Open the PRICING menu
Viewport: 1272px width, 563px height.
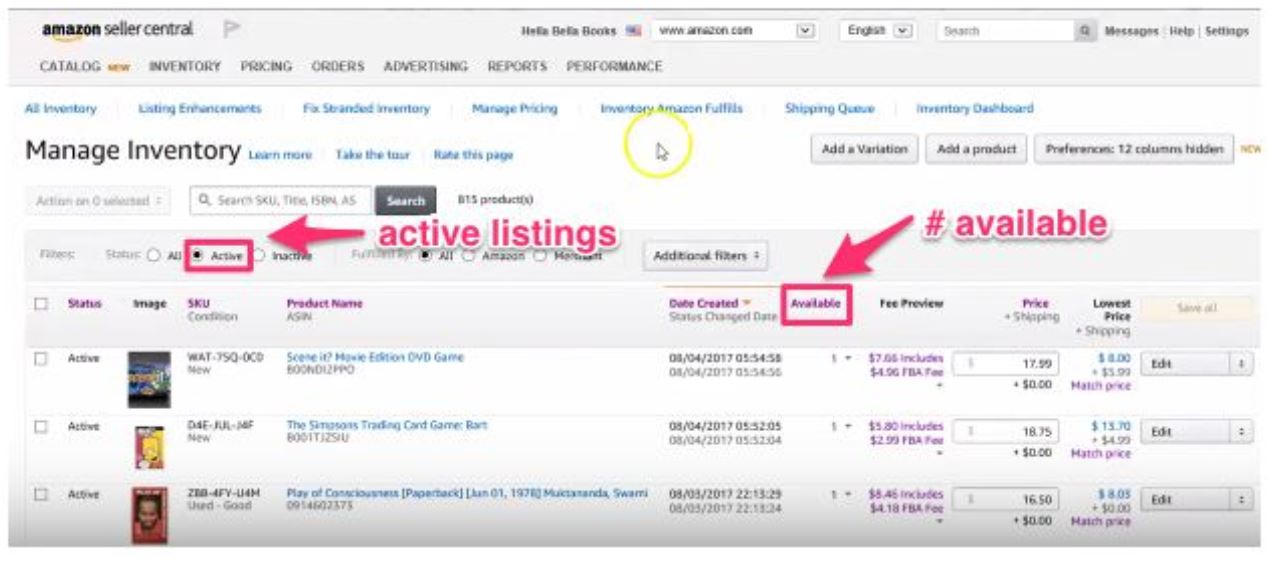tap(266, 67)
